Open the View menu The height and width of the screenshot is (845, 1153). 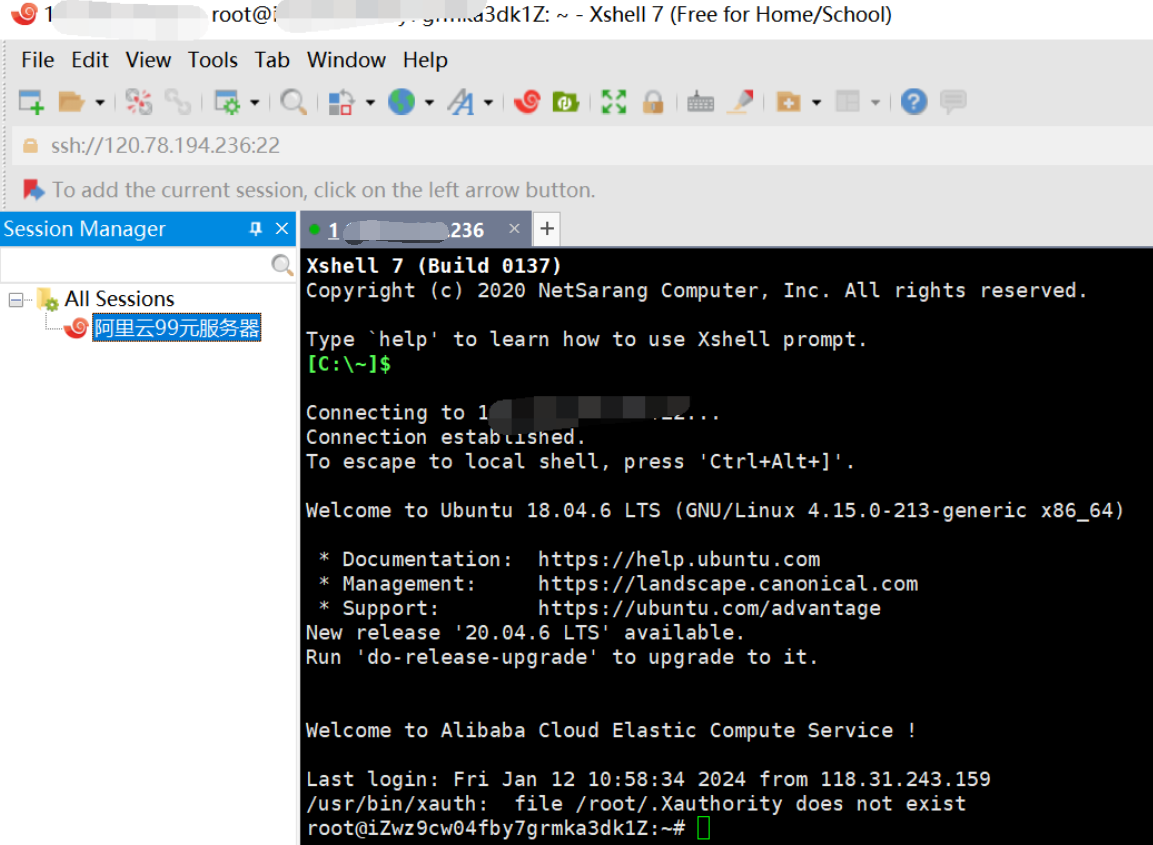(148, 60)
